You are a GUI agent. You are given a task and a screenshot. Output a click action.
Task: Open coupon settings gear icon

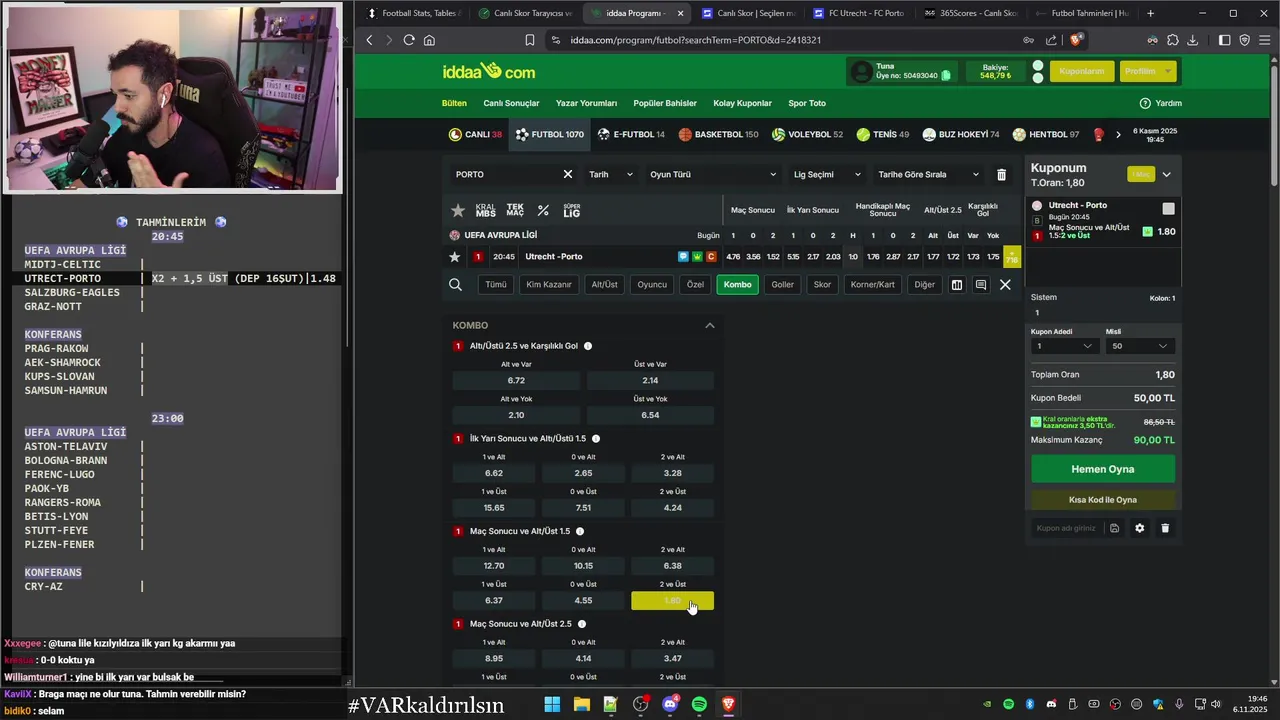click(1139, 528)
